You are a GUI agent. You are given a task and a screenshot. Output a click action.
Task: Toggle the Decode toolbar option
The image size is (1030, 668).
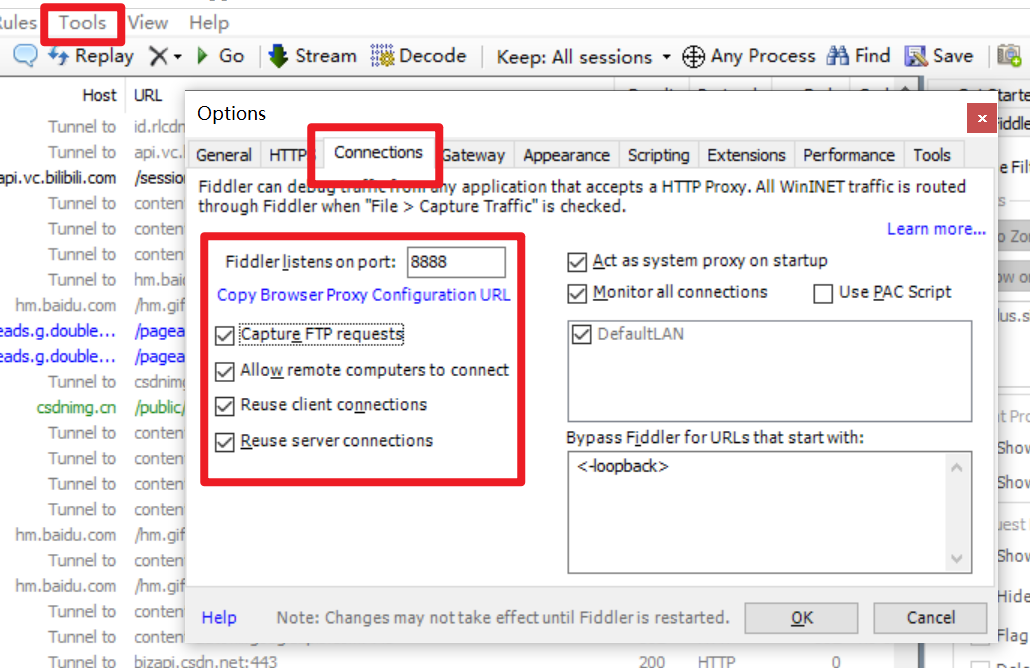pos(418,56)
